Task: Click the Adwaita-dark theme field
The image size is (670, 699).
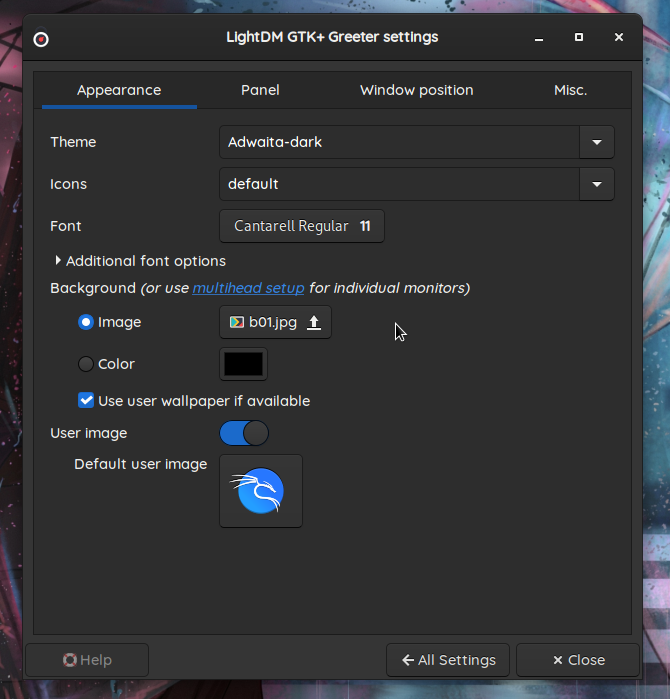Action: pyautogui.click(x=399, y=142)
